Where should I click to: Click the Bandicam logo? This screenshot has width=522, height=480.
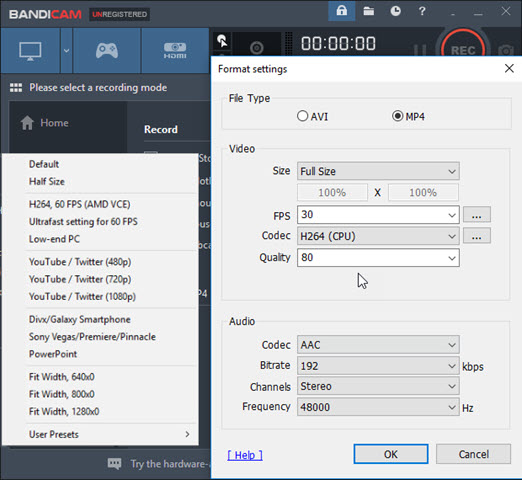coord(45,14)
